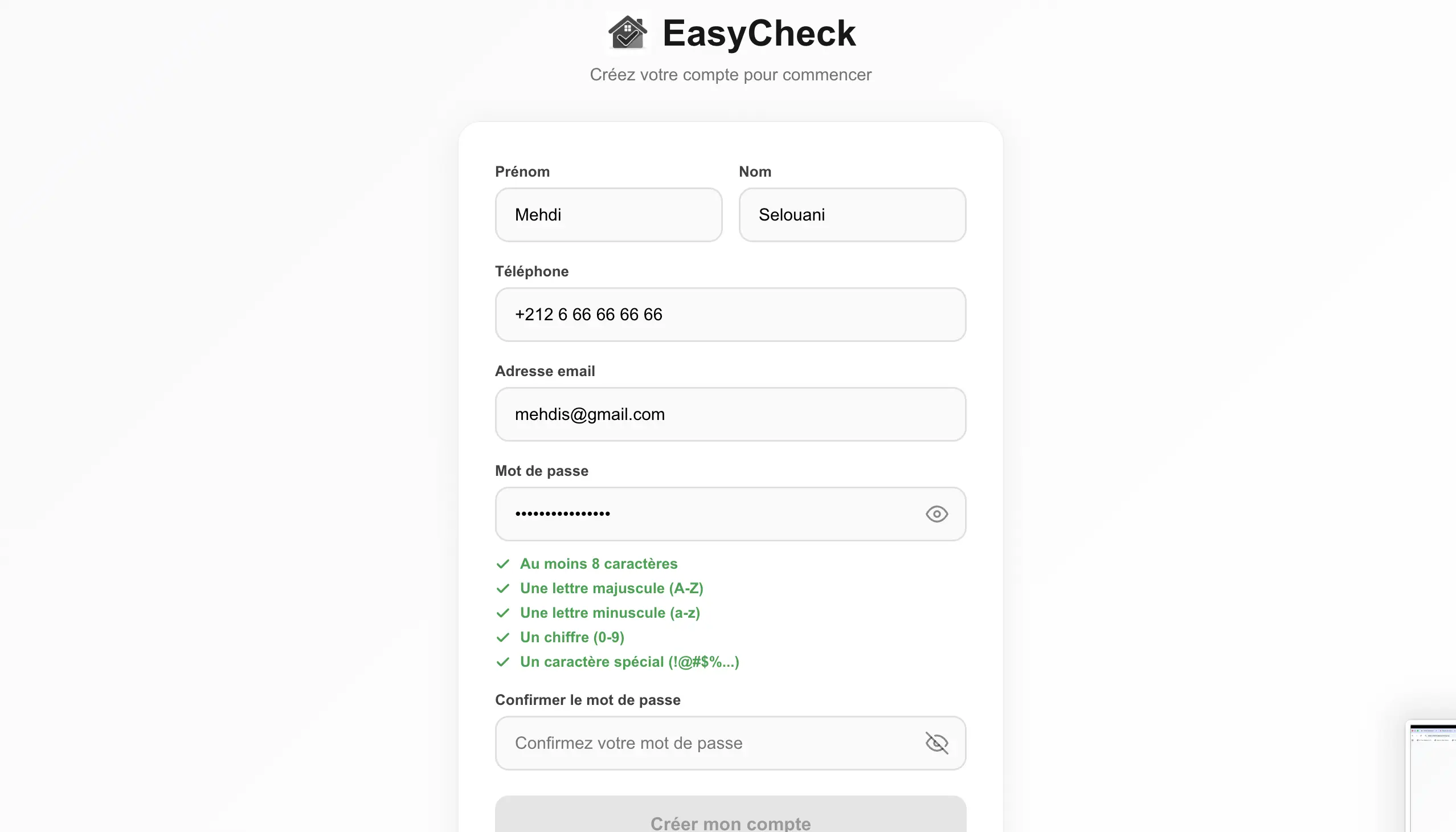Click the EasyCheck title text
1456x832 pixels.
pyautogui.click(x=759, y=33)
